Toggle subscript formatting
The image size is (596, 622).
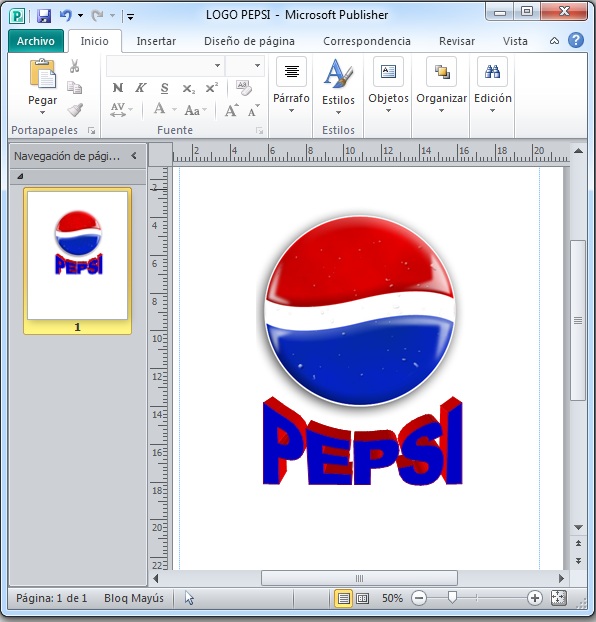[188, 88]
